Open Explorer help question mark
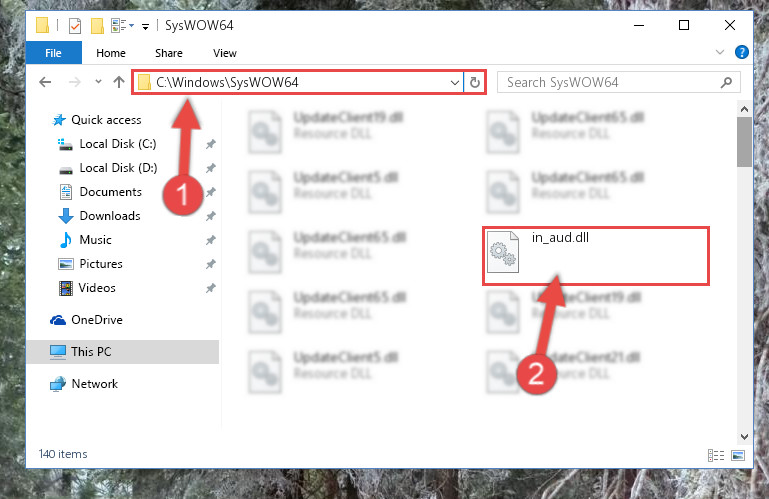This screenshot has width=769, height=499. click(x=742, y=52)
